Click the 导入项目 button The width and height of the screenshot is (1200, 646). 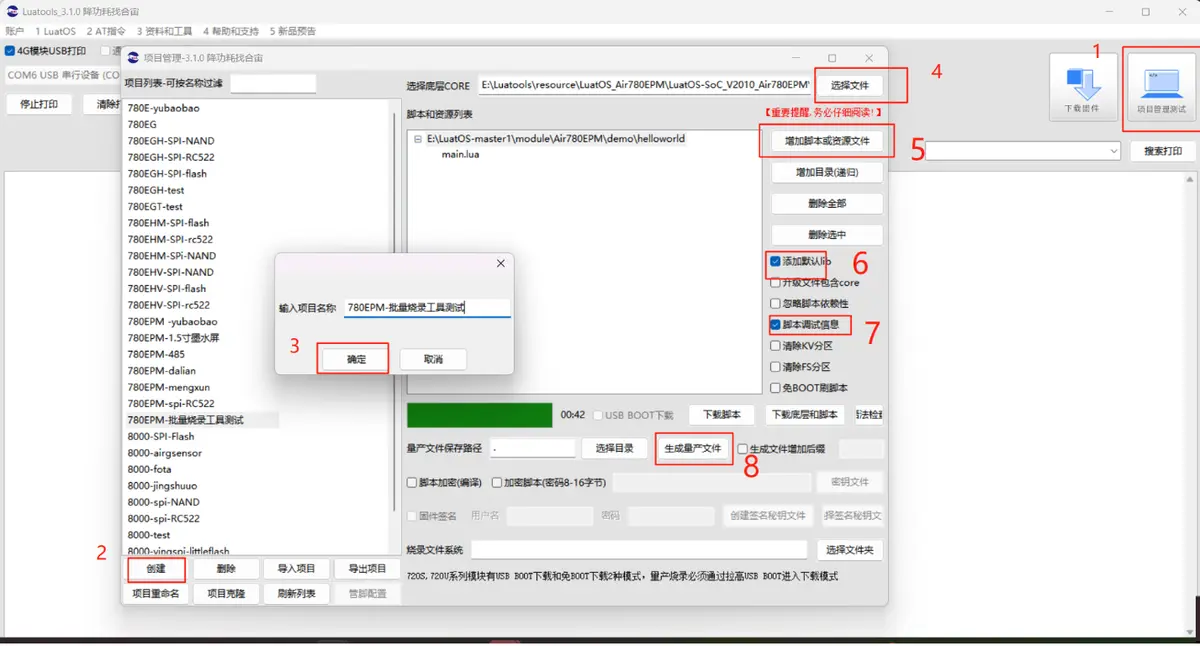(296, 569)
